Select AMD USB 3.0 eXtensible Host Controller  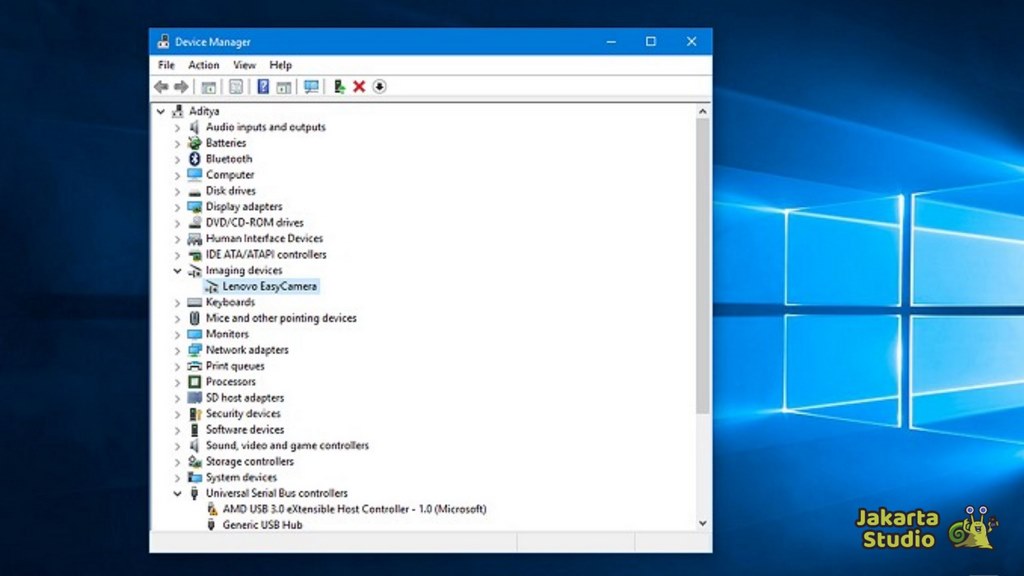354,509
